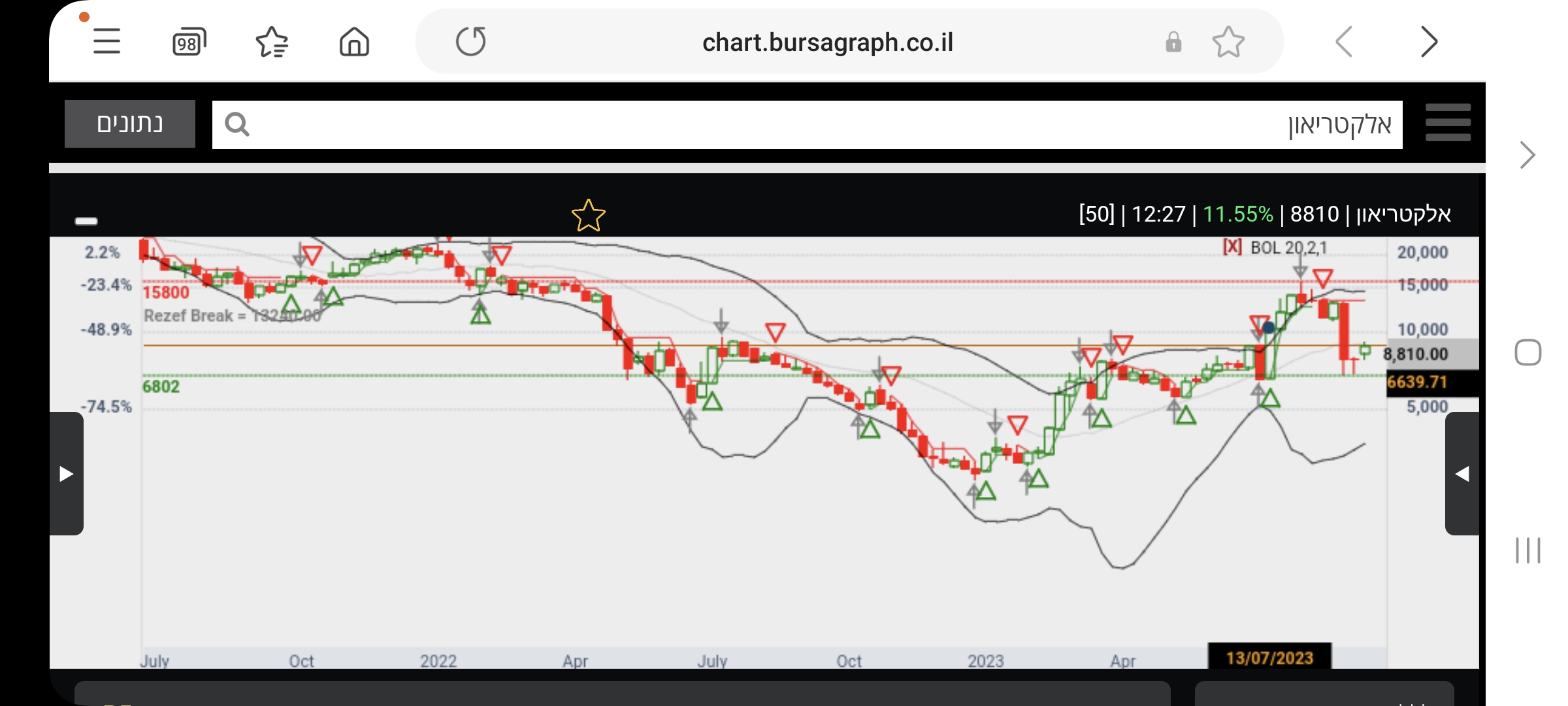1568x706 pixels.
Task: Collapse chart with the white minus button
Action: (x=86, y=221)
